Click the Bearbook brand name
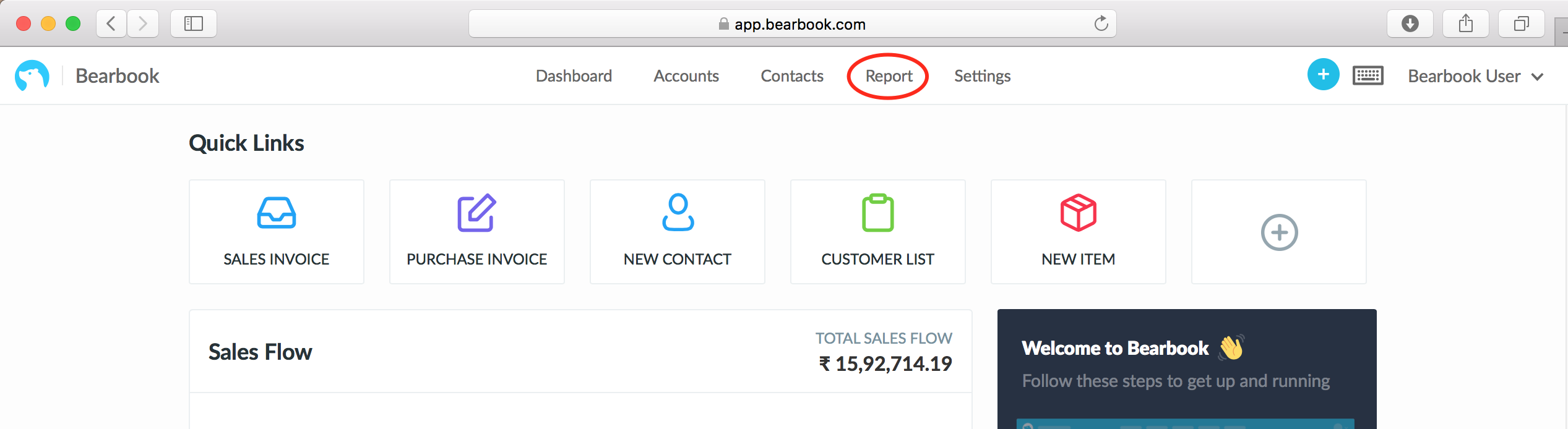This screenshot has height=429, width=1568. click(x=118, y=75)
